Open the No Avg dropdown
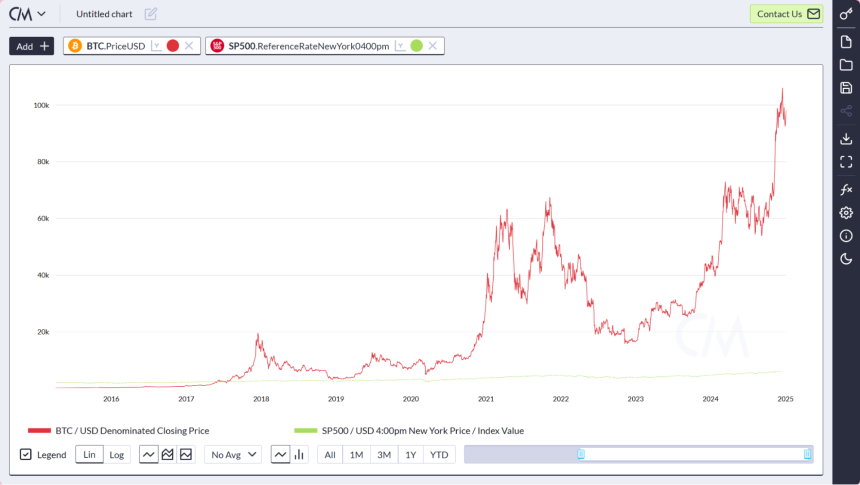 pyautogui.click(x=233, y=454)
